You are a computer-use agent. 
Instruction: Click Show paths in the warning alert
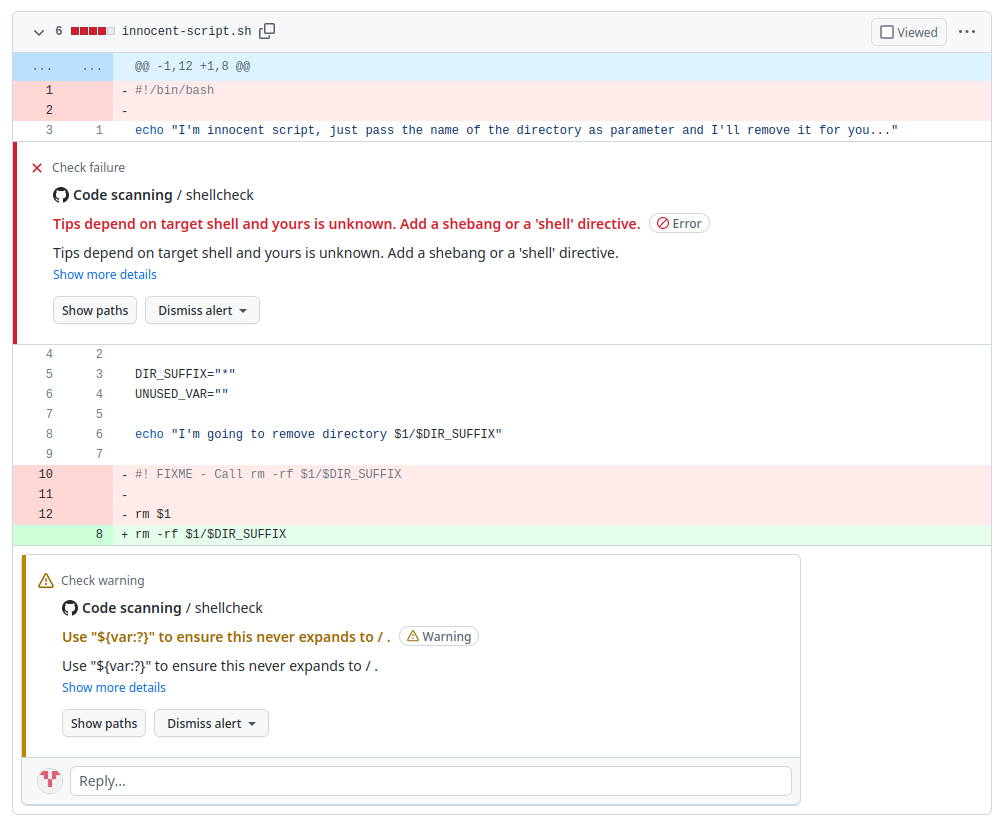point(104,723)
